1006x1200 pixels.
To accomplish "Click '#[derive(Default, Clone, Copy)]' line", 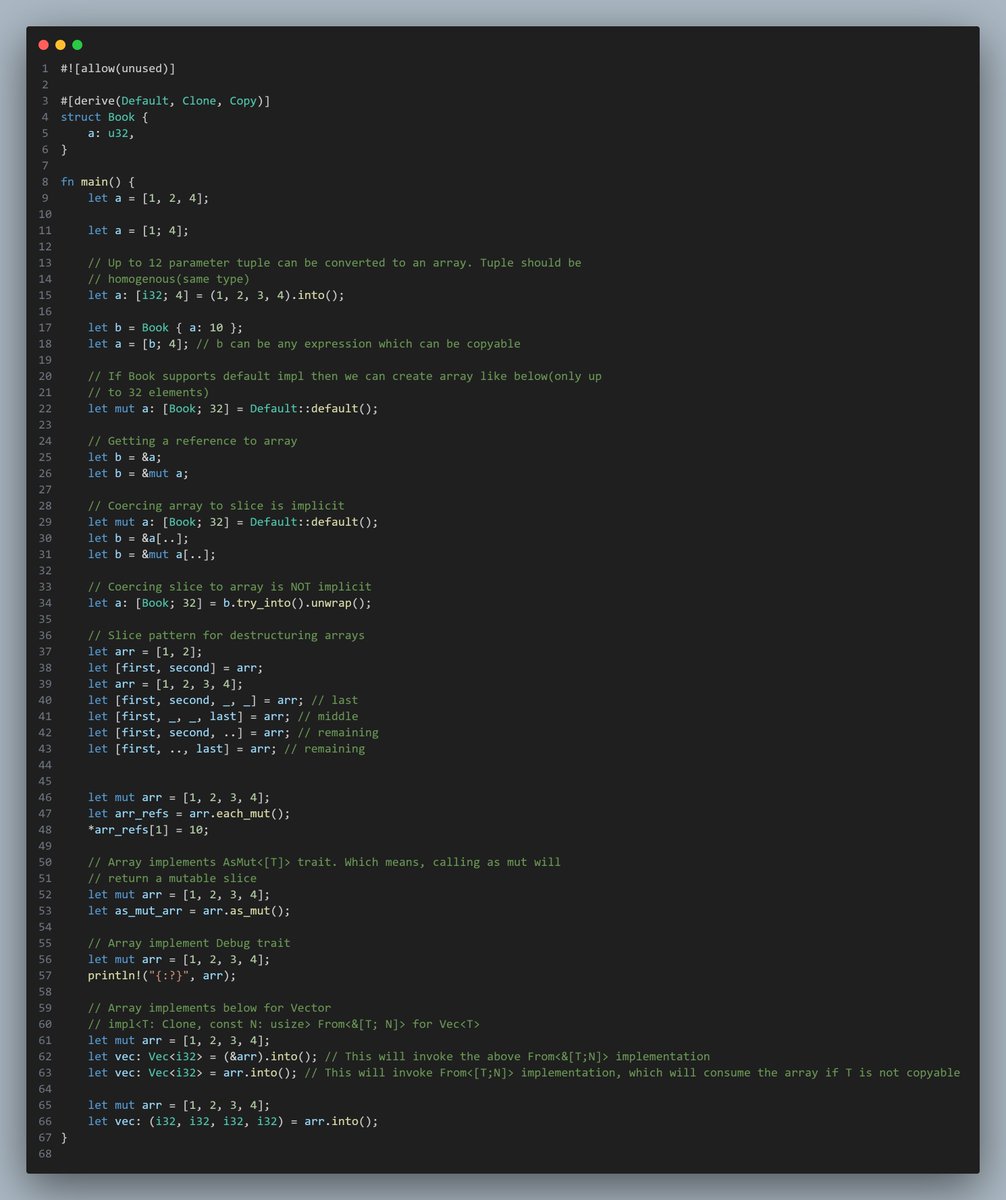I will (165, 101).
